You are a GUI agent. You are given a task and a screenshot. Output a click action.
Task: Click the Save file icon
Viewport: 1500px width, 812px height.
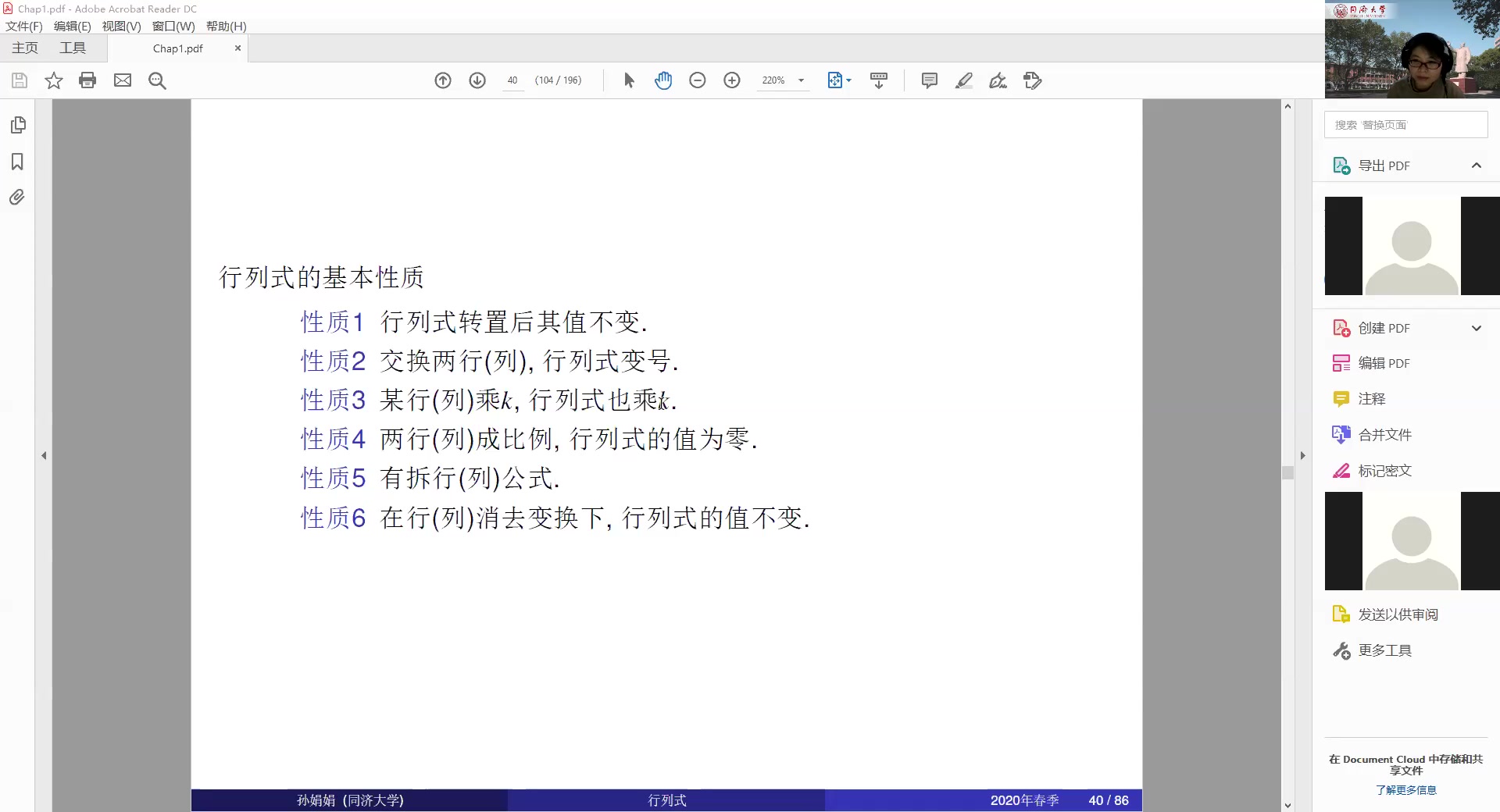click(20, 80)
